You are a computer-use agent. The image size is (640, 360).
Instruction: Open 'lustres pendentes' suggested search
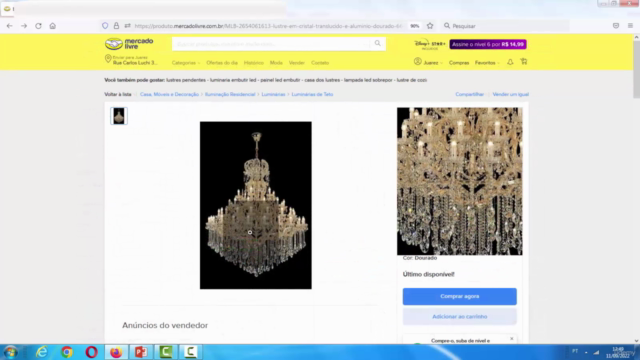tap(186, 80)
